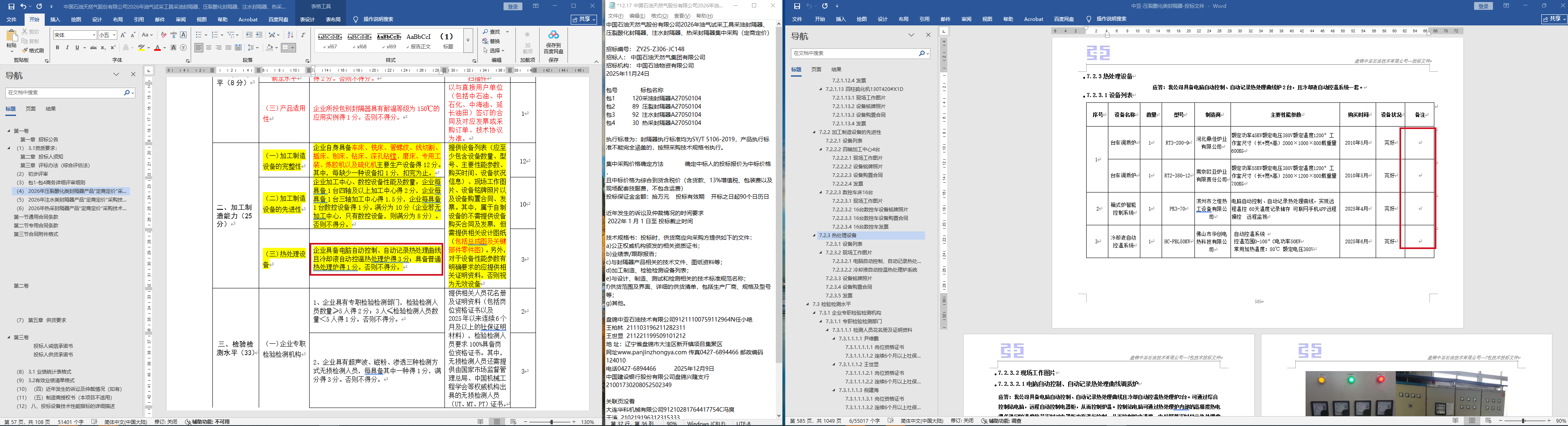Image resolution: width=1568 pixels, height=426 pixels.
Task: Toggle align left
Action: coord(199,48)
